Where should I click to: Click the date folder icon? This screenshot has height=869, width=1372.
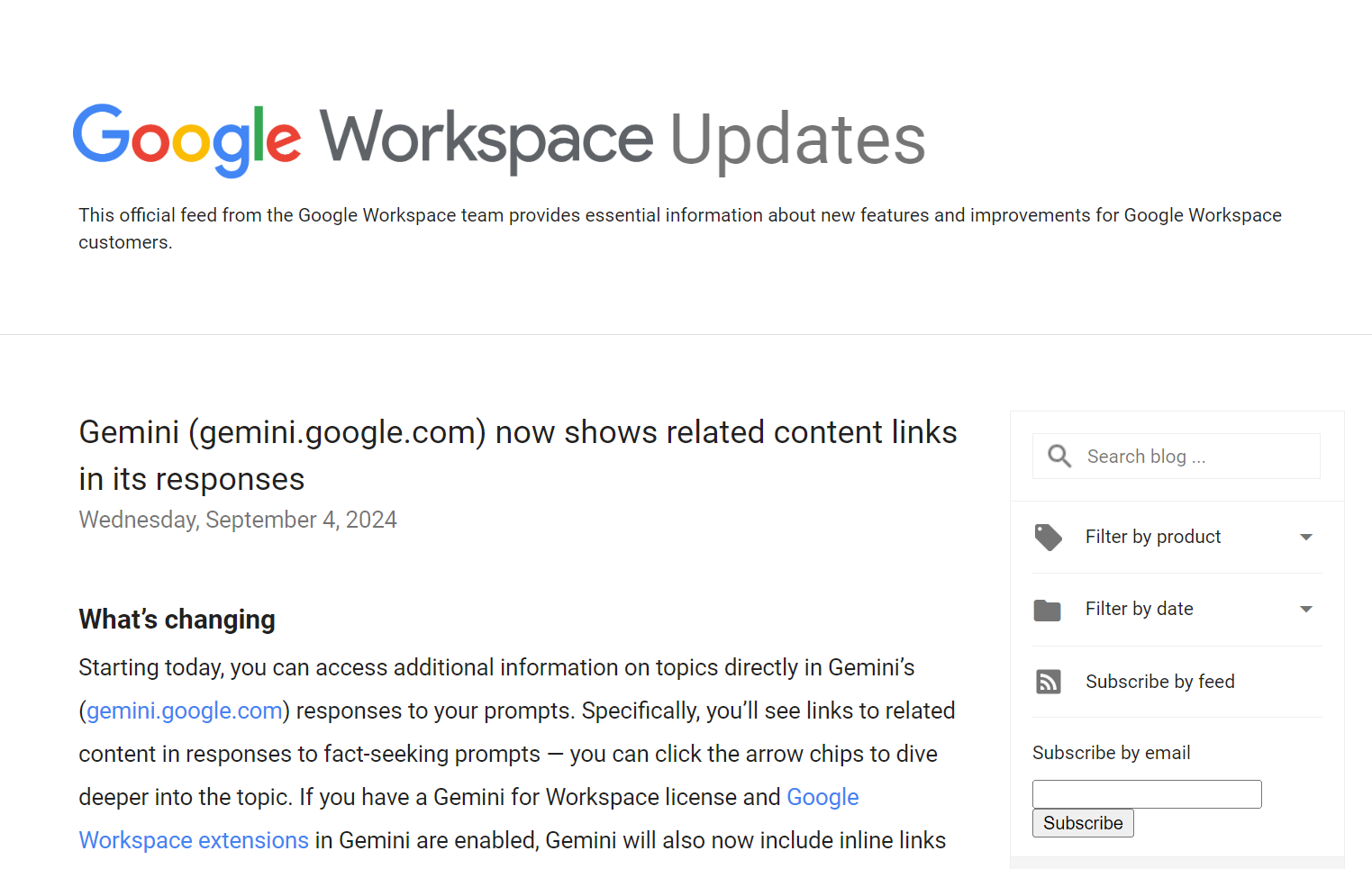[1048, 610]
